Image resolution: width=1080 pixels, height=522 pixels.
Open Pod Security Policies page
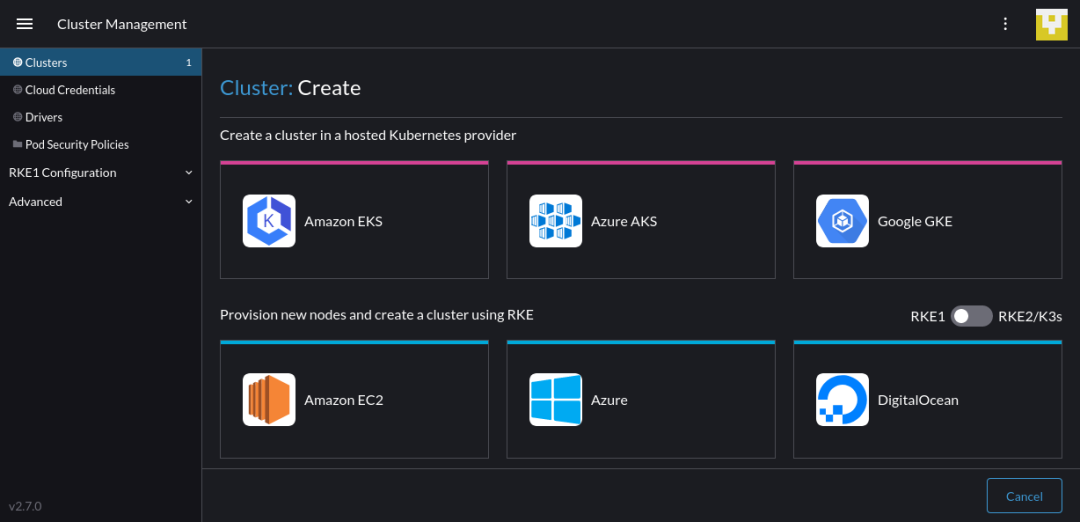coord(101,145)
